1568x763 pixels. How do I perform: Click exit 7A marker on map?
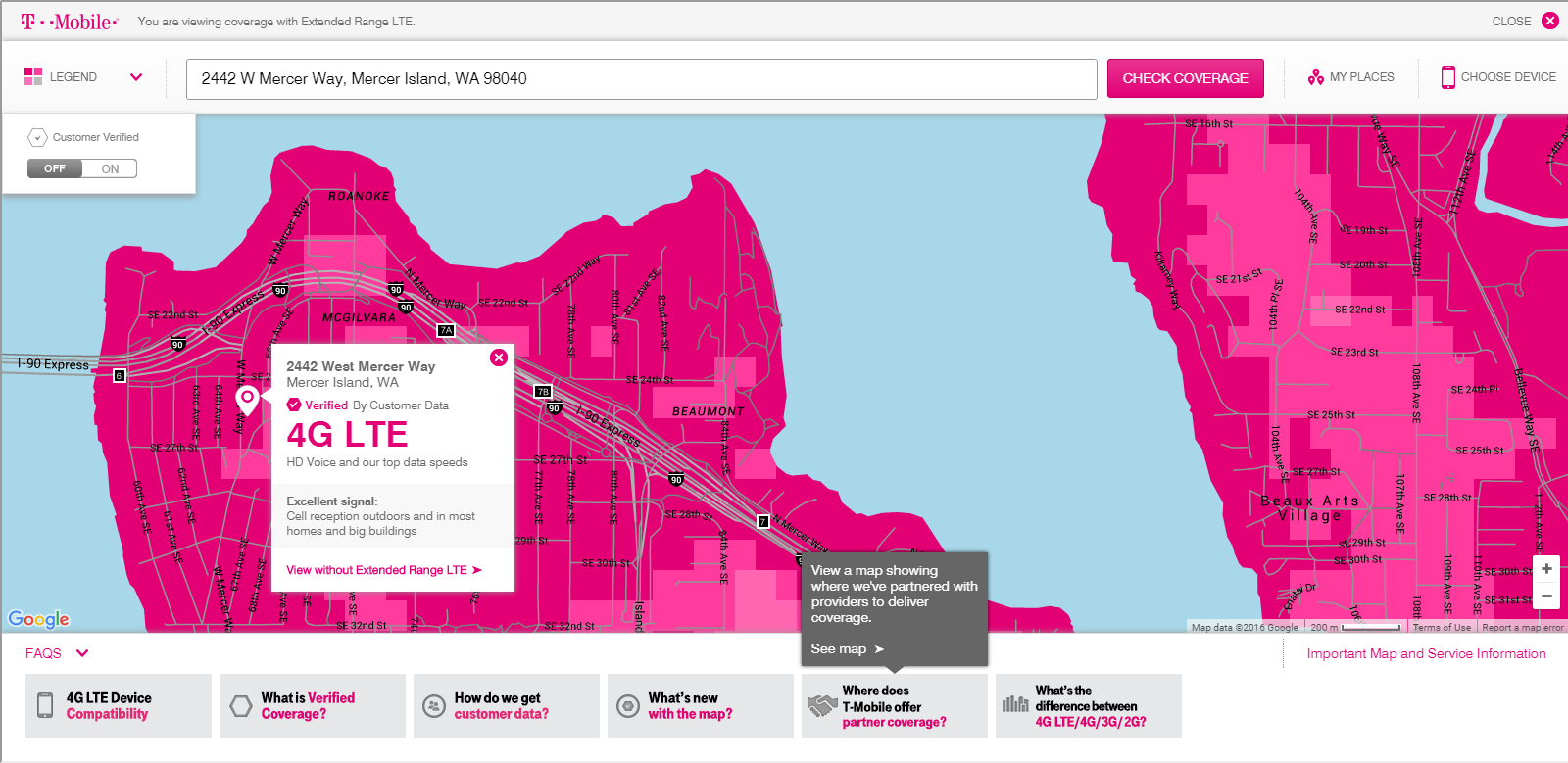[446, 330]
